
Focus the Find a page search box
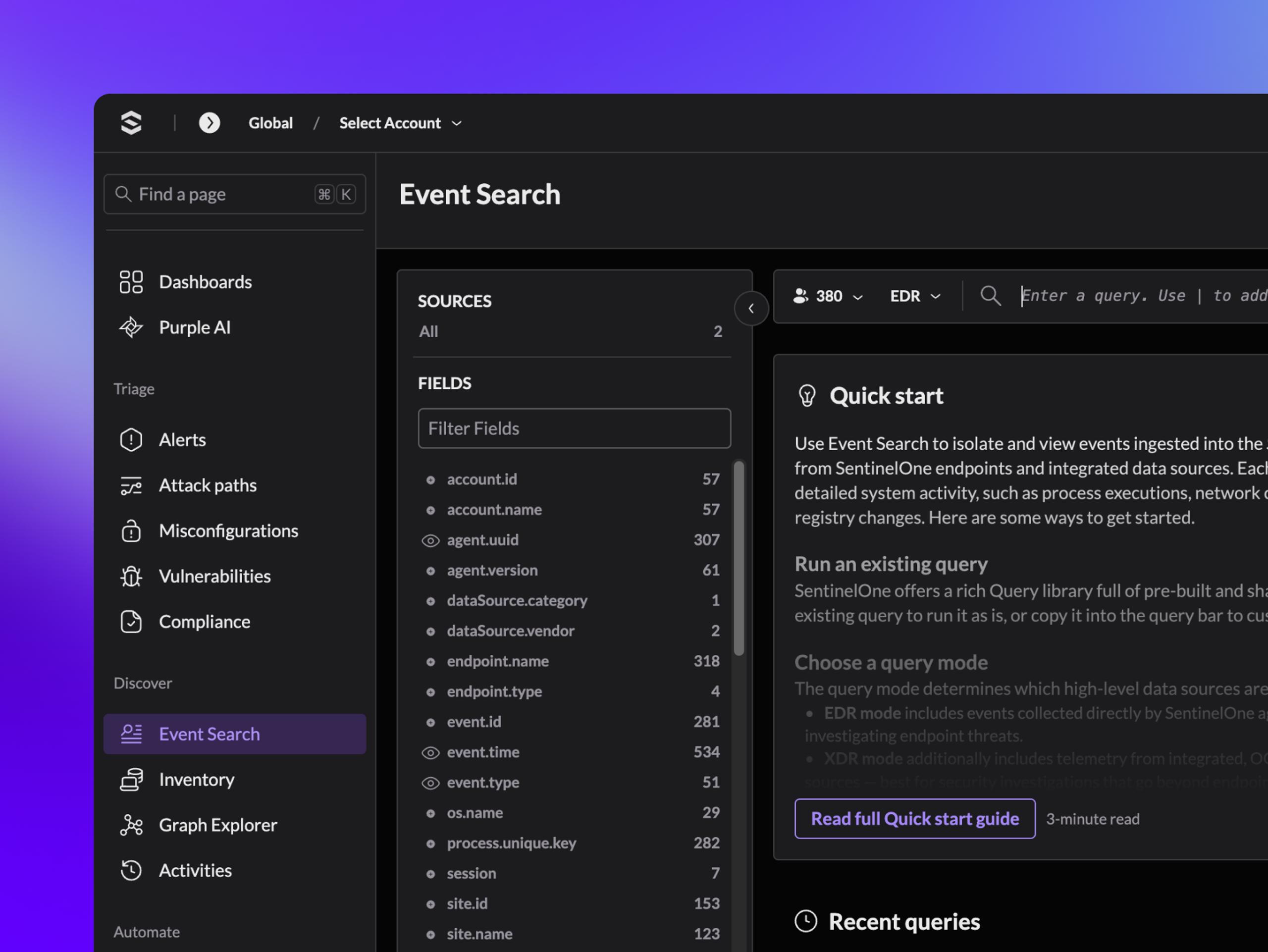234,194
